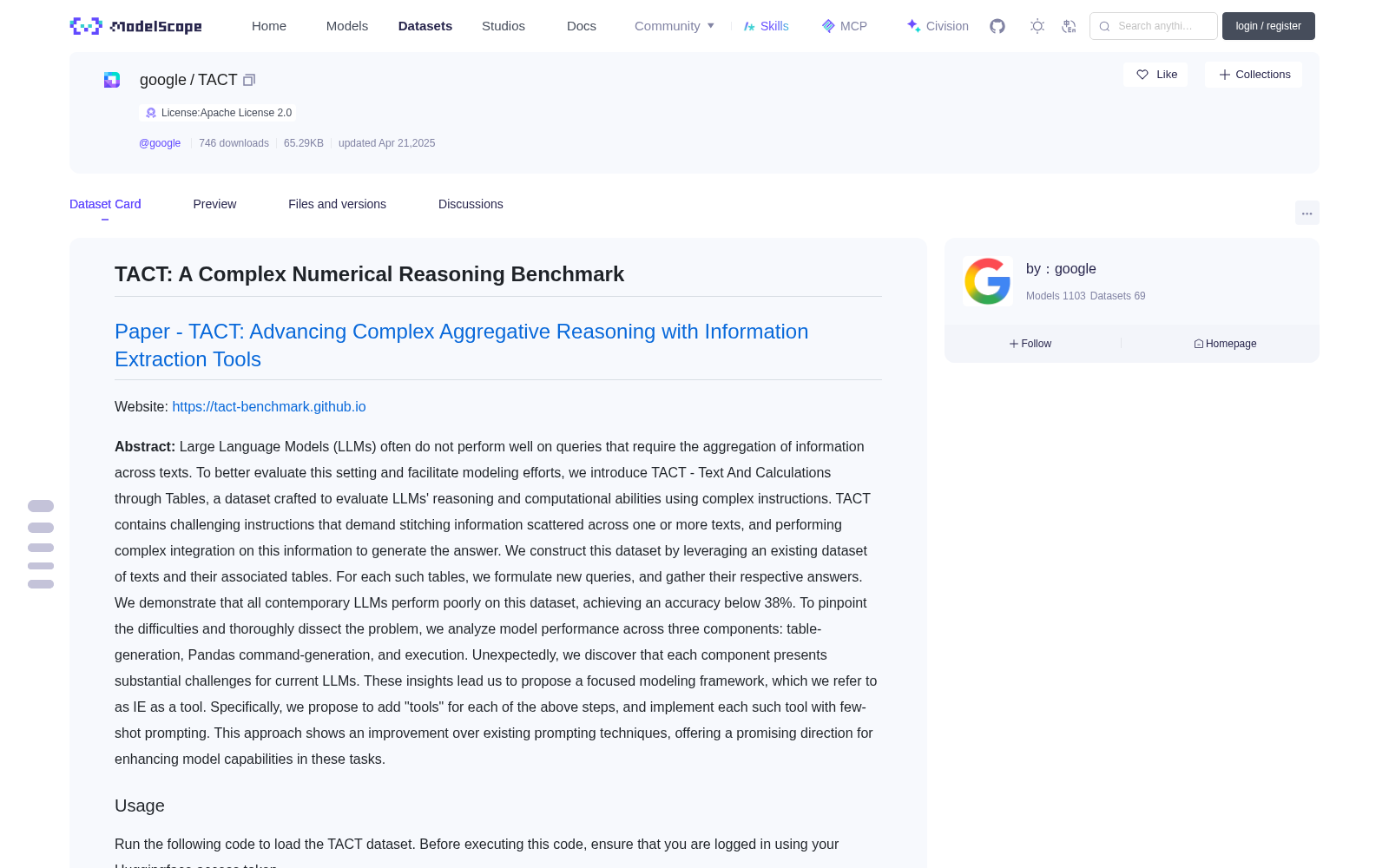Click the Datasets 69 count
The height and width of the screenshot is (868, 1389).
point(1118,296)
